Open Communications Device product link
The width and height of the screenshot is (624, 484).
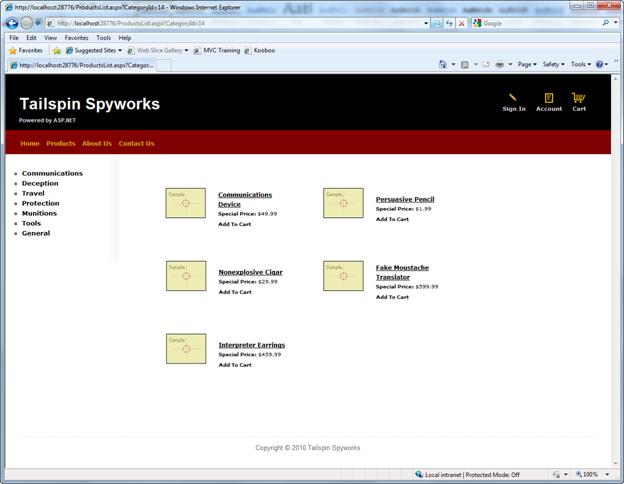click(x=245, y=199)
